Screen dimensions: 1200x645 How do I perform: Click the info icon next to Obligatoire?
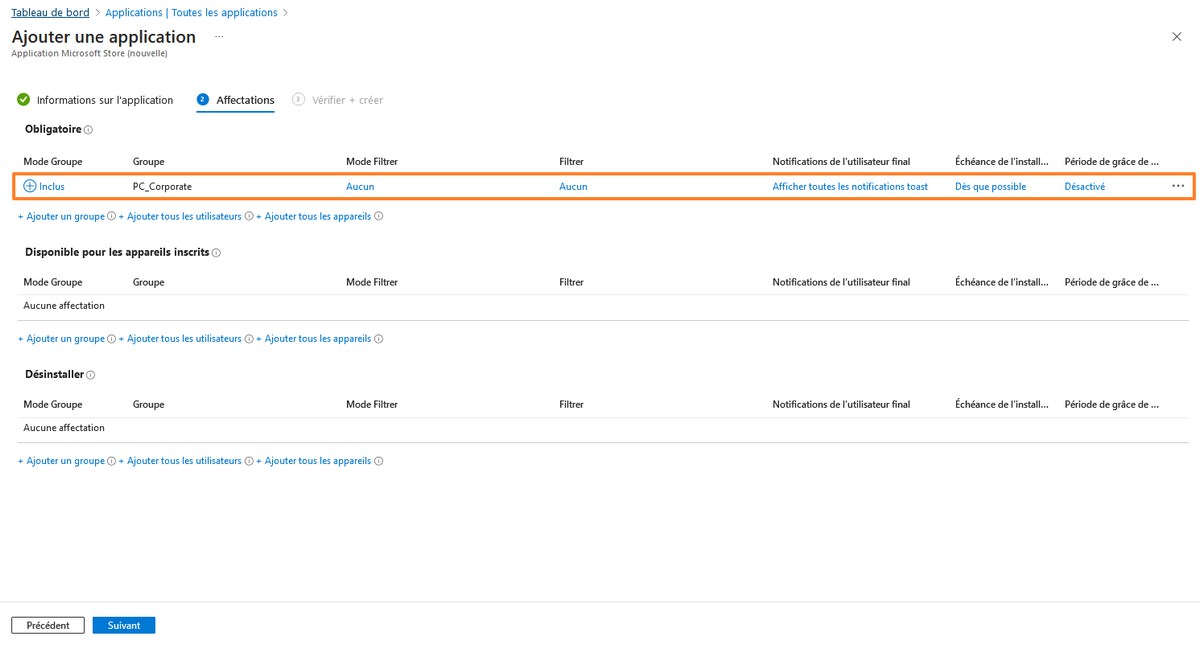88,130
